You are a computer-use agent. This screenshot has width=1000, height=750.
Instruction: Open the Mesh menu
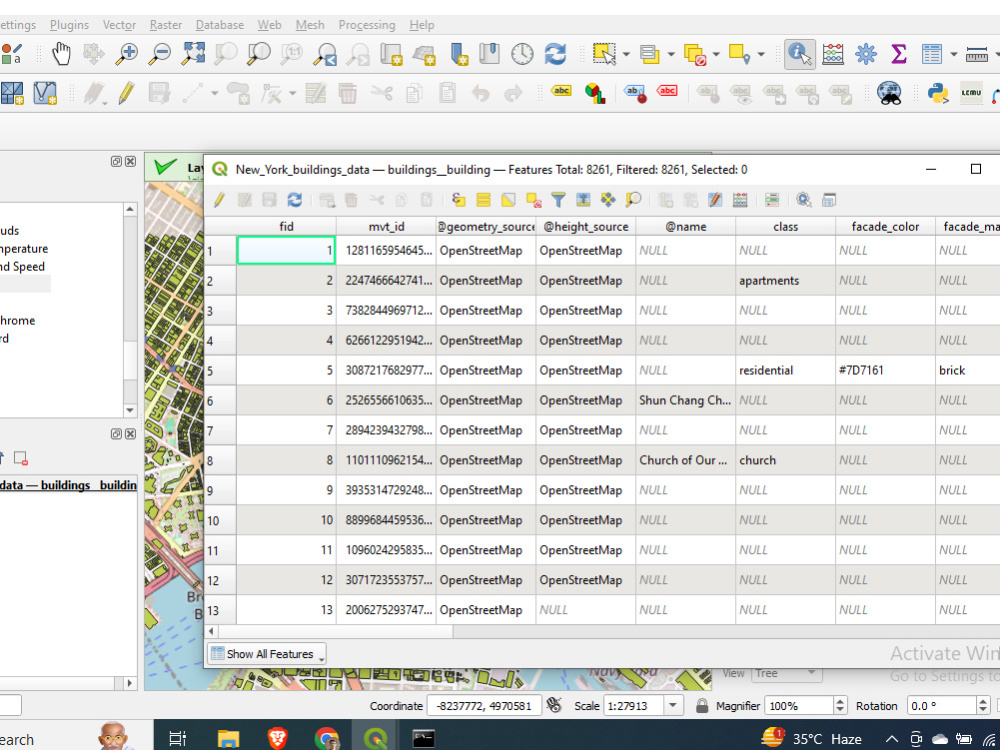(x=310, y=25)
